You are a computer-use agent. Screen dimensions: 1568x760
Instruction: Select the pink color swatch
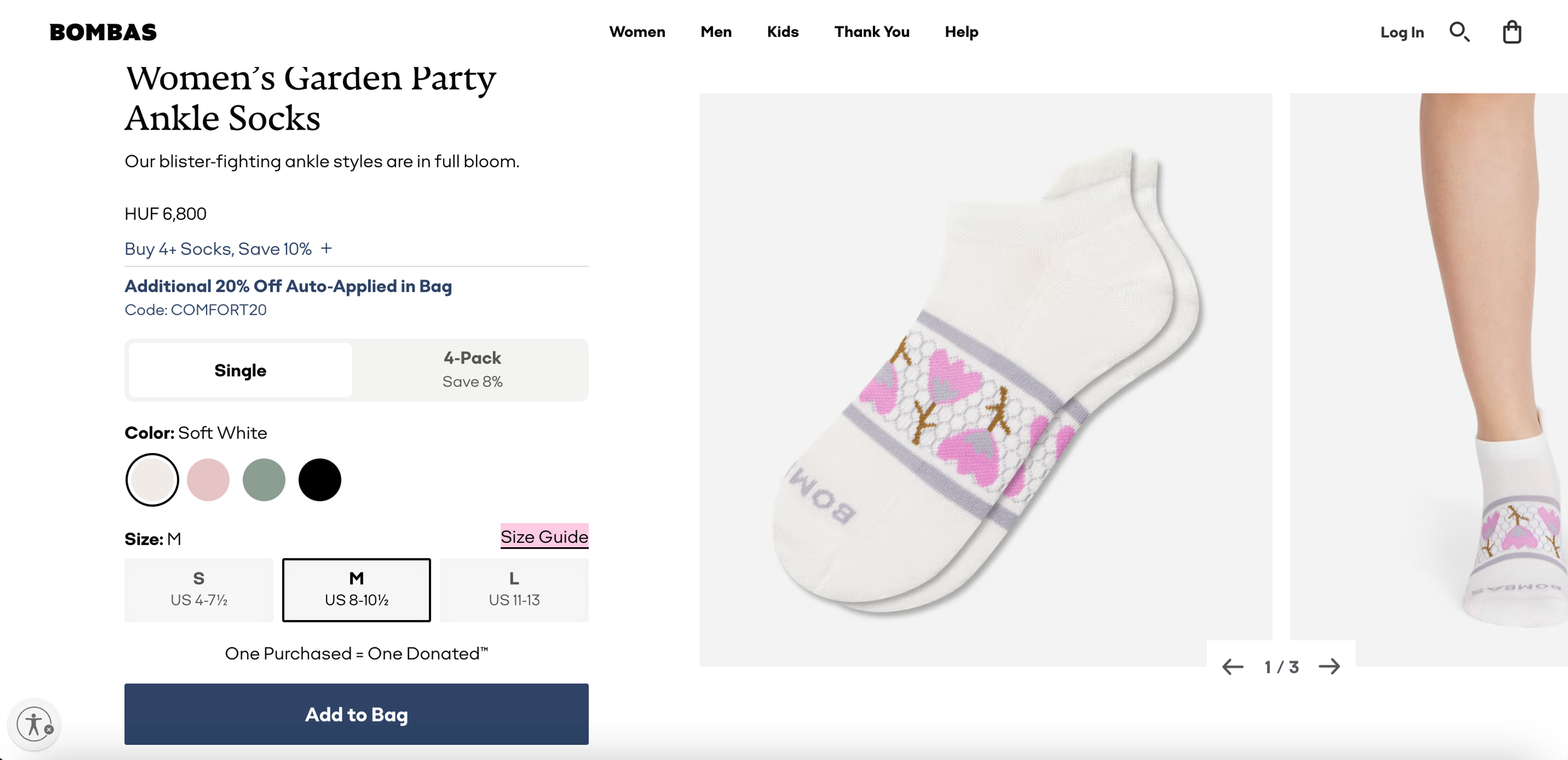coord(208,480)
